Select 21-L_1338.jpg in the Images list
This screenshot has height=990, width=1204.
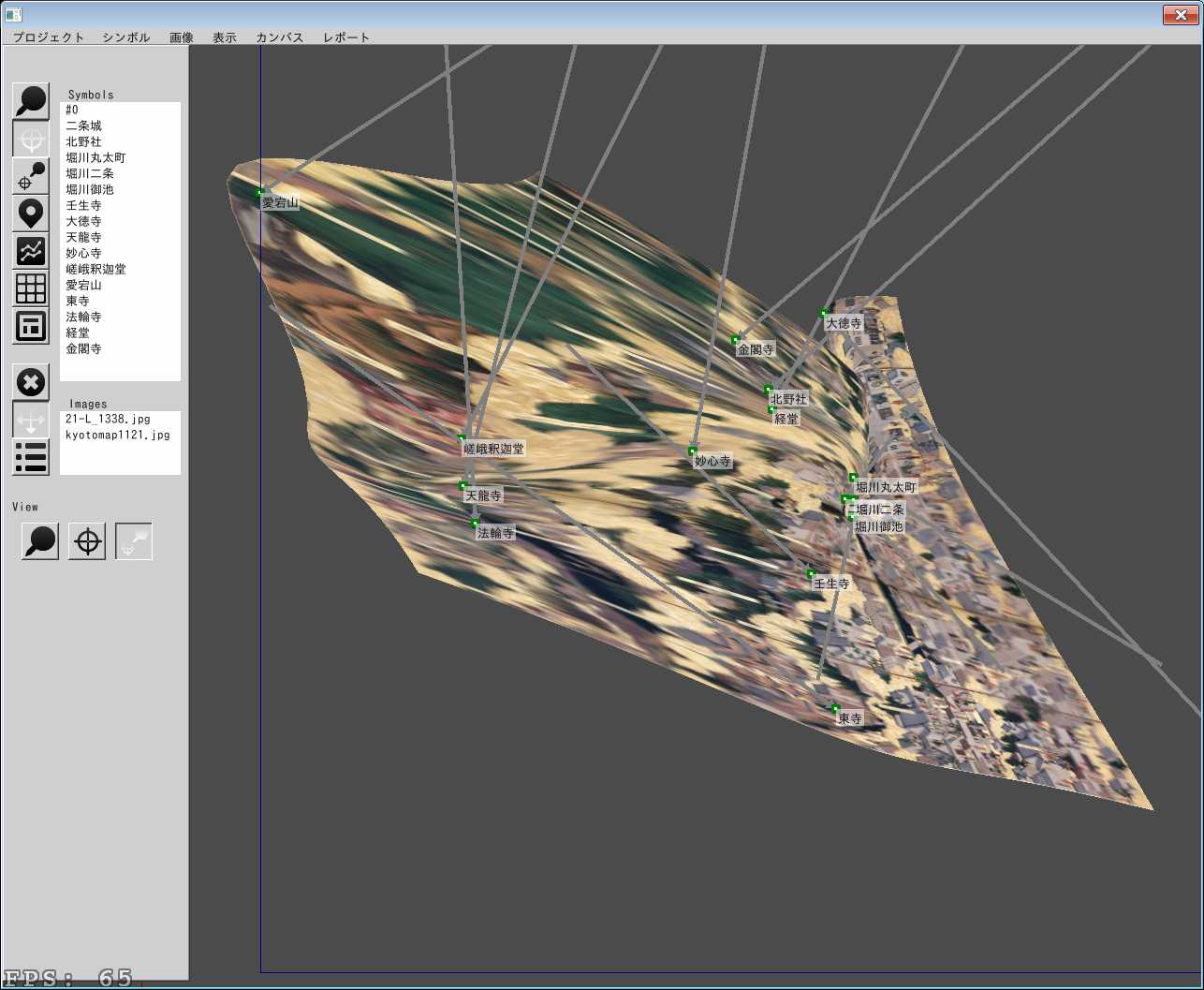pyautogui.click(x=120, y=419)
